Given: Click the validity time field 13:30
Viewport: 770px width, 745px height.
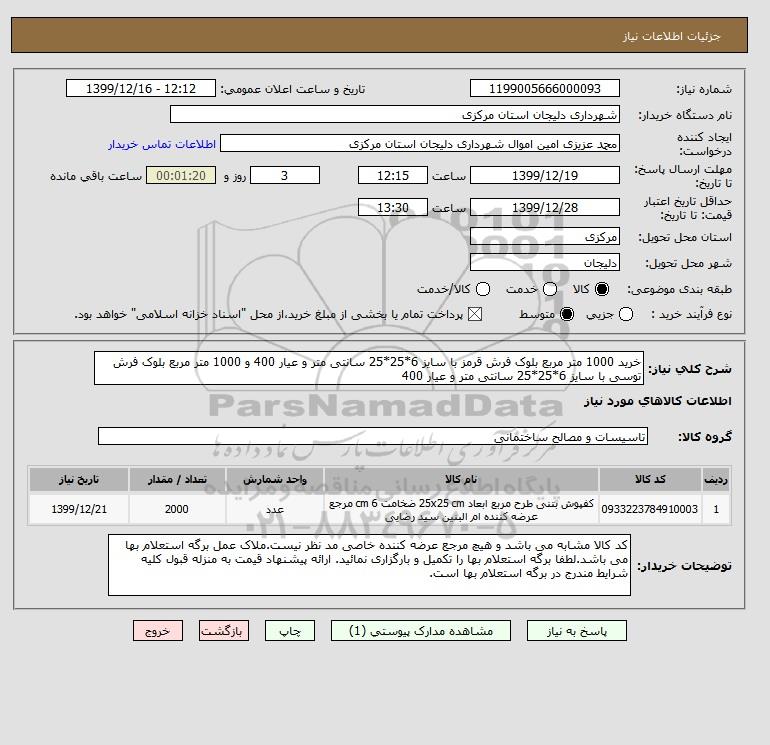Looking at the screenshot, I should click(x=393, y=207).
